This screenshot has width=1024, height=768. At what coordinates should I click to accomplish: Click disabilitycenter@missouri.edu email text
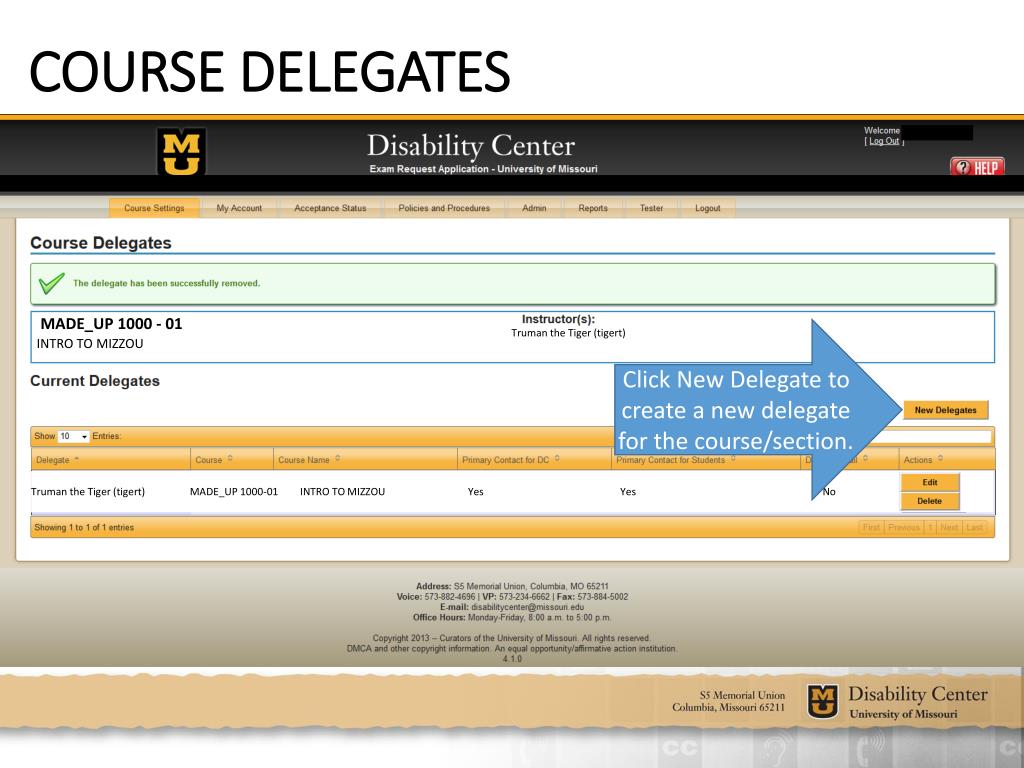(528, 607)
